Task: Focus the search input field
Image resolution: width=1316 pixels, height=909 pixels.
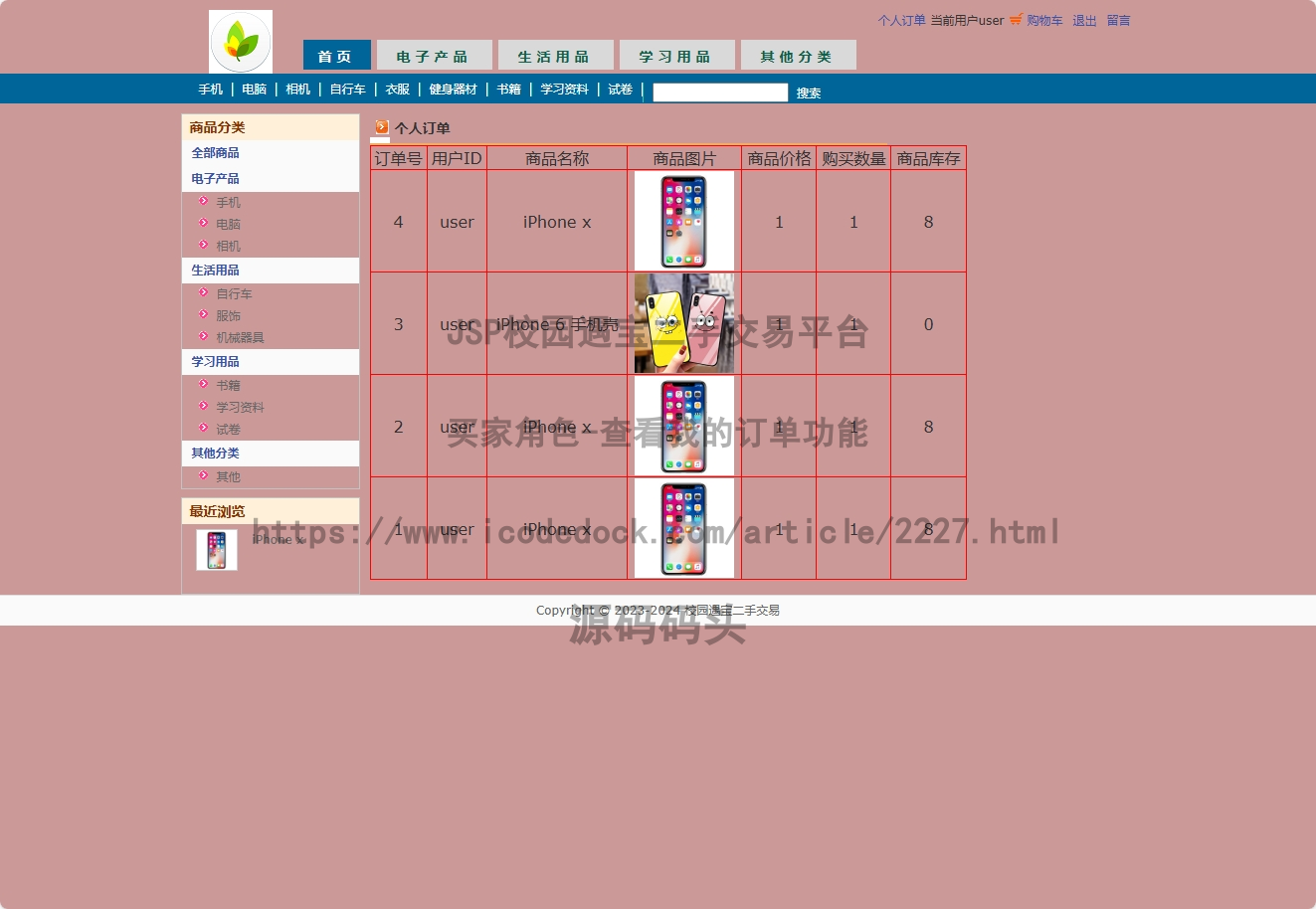Action: pos(720,92)
